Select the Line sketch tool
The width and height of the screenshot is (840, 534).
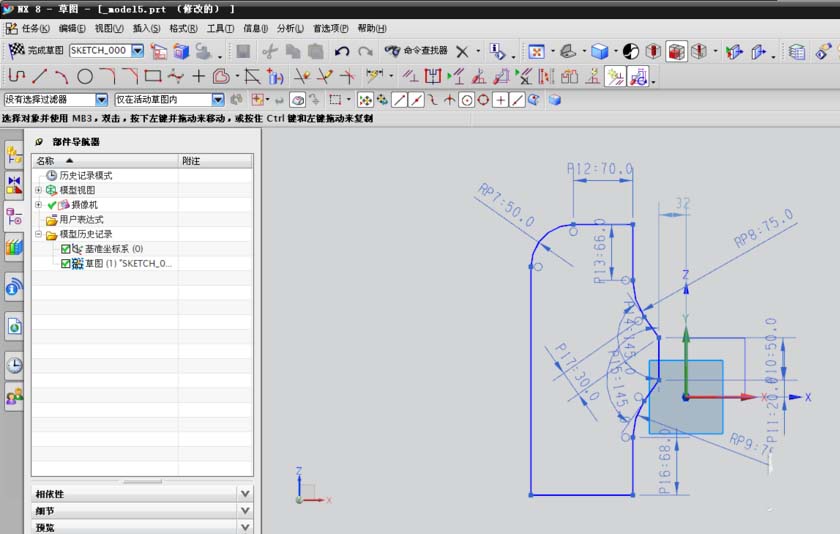pos(39,76)
